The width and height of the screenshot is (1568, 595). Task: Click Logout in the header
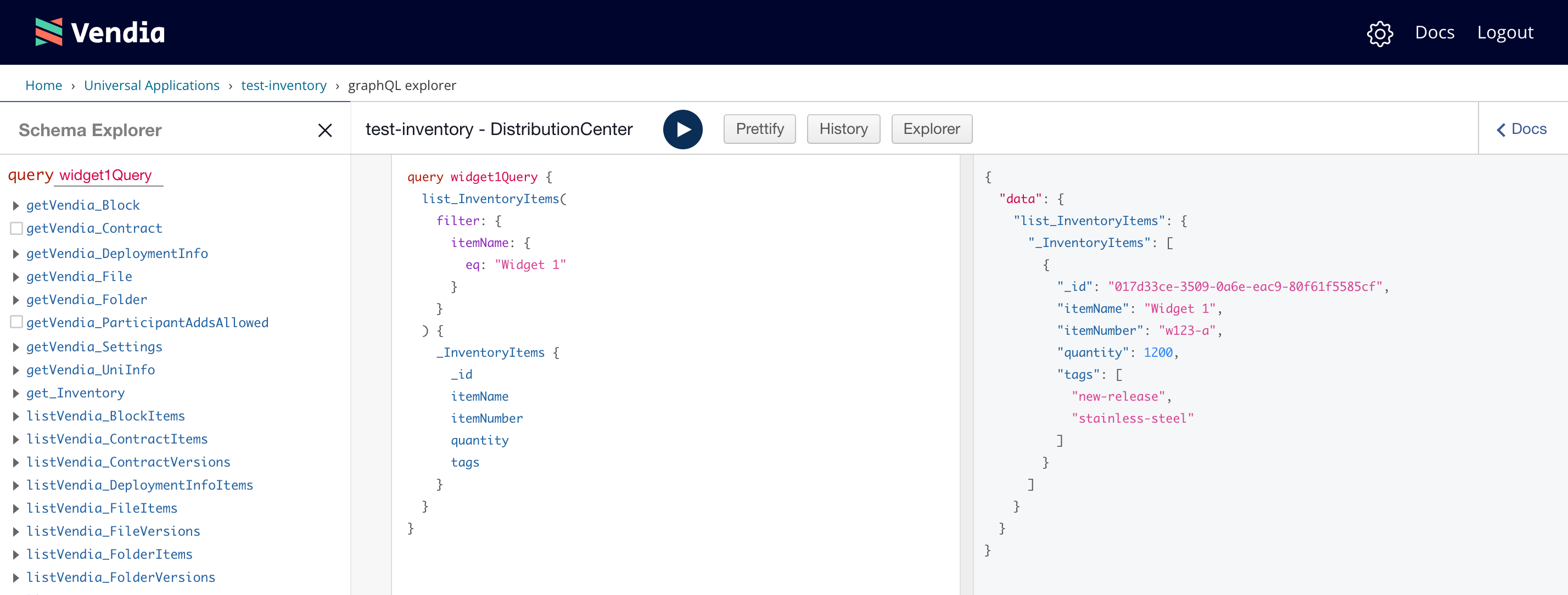[x=1505, y=32]
